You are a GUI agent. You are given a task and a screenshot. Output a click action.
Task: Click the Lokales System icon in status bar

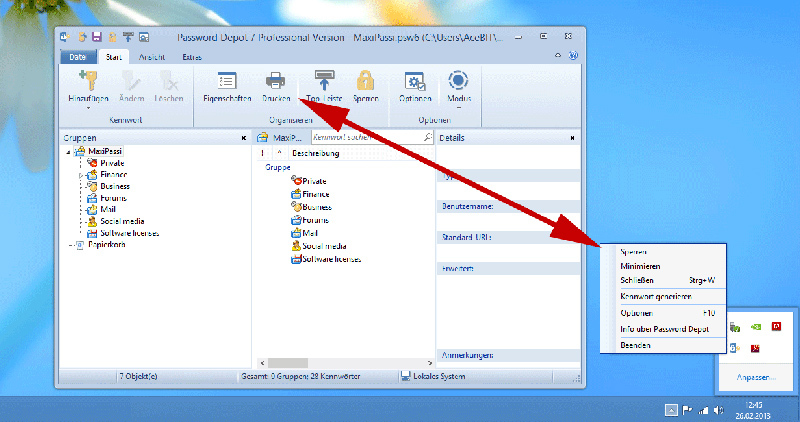point(406,376)
